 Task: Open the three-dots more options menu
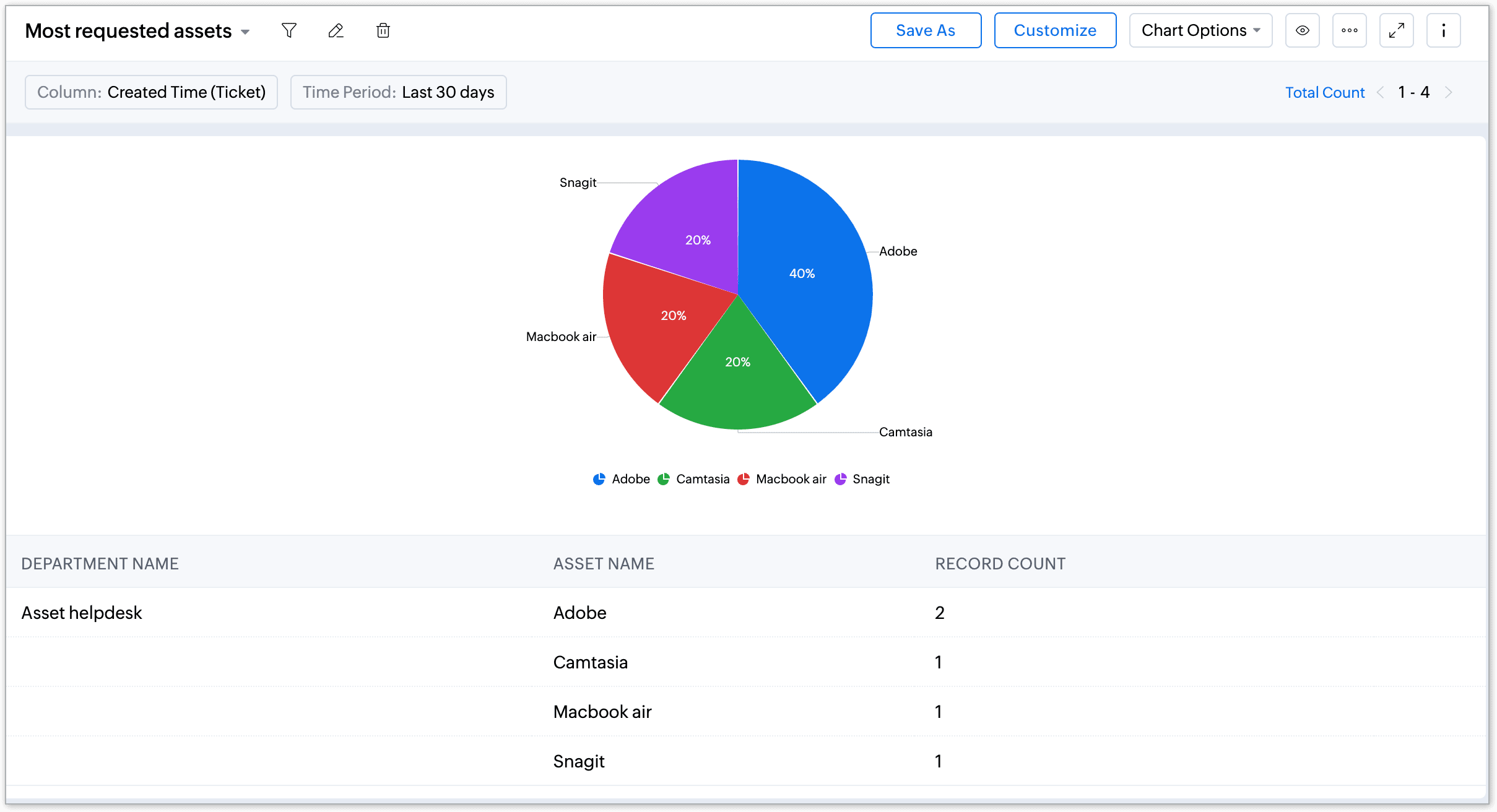click(x=1349, y=30)
